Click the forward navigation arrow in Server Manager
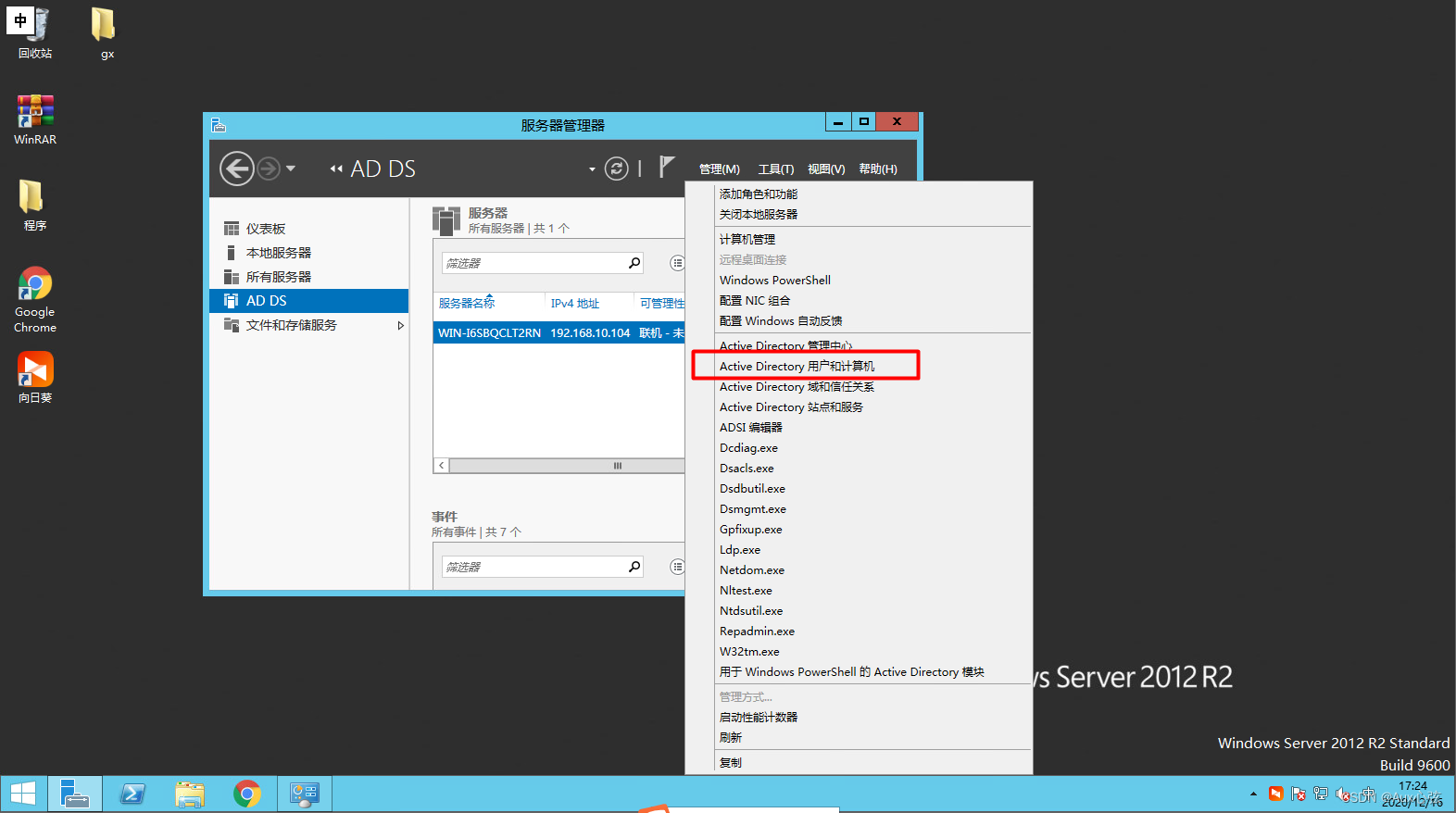Image resolution: width=1456 pixels, height=813 pixels. [x=269, y=169]
